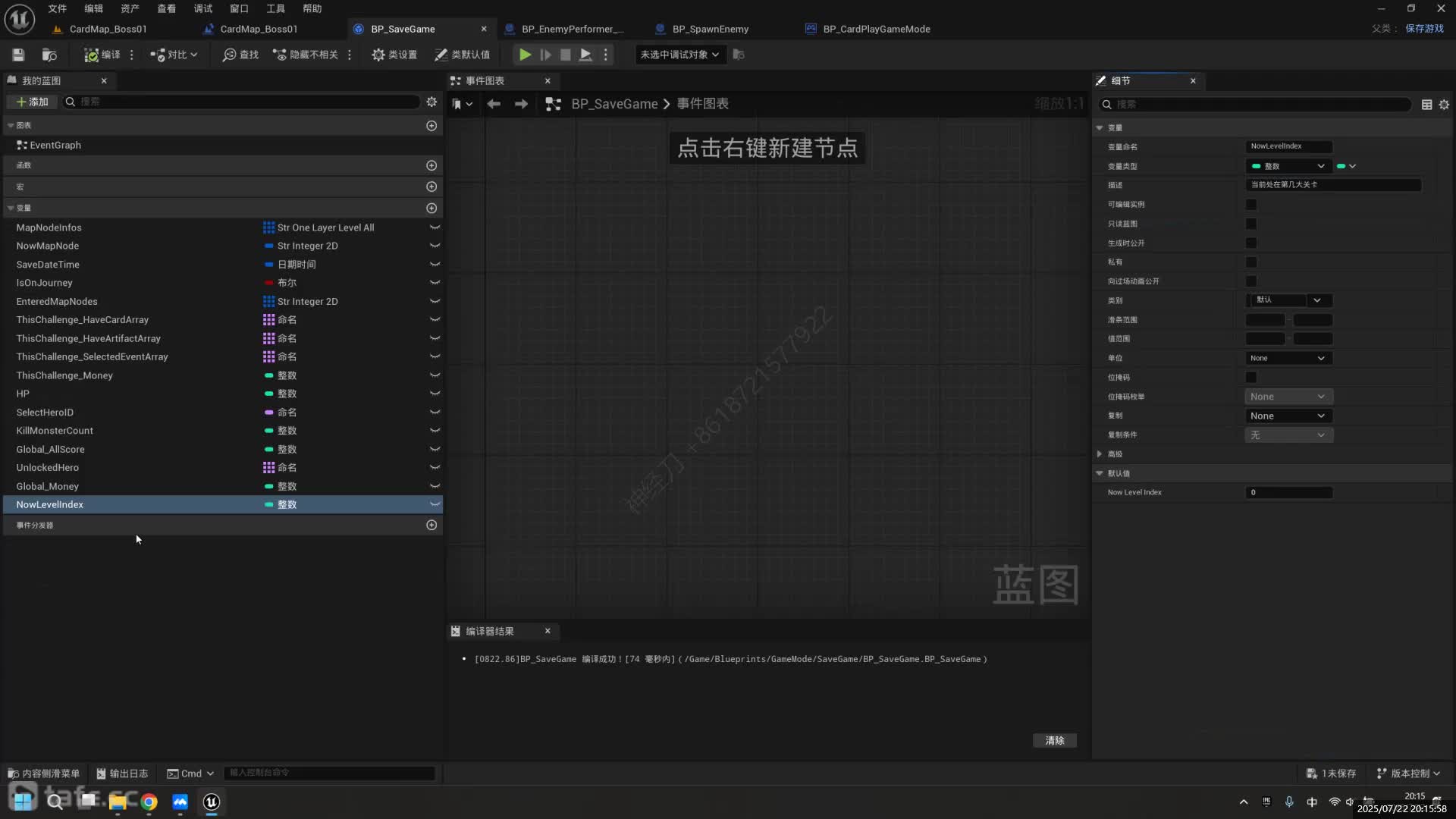1456x819 pixels.
Task: Open Class Settings from toolbar
Action: click(394, 55)
